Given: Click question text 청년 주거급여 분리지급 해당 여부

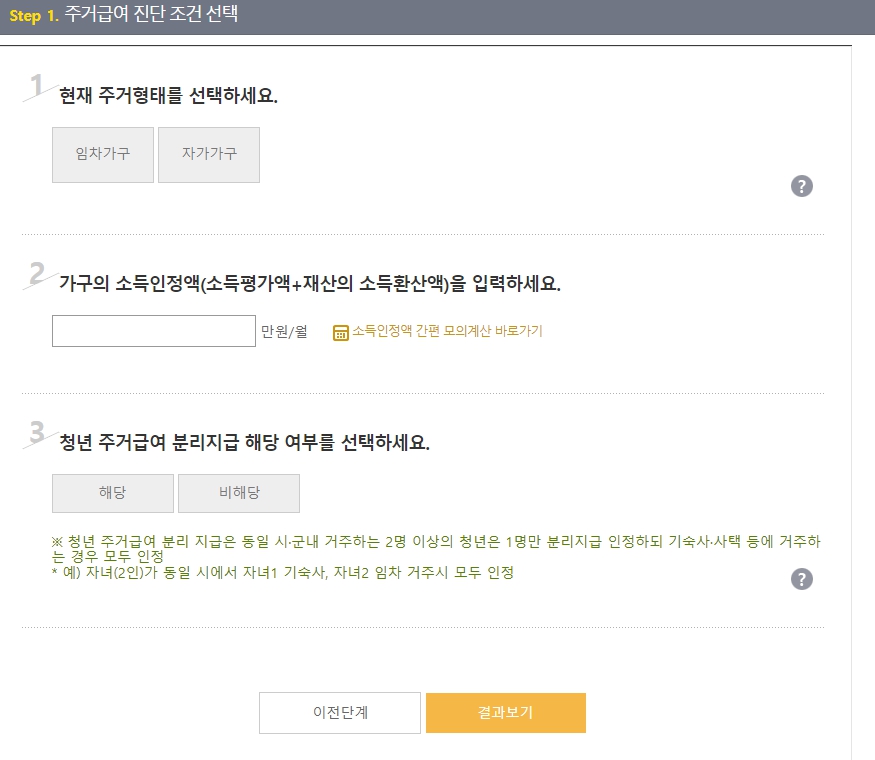Looking at the screenshot, I should (244, 442).
